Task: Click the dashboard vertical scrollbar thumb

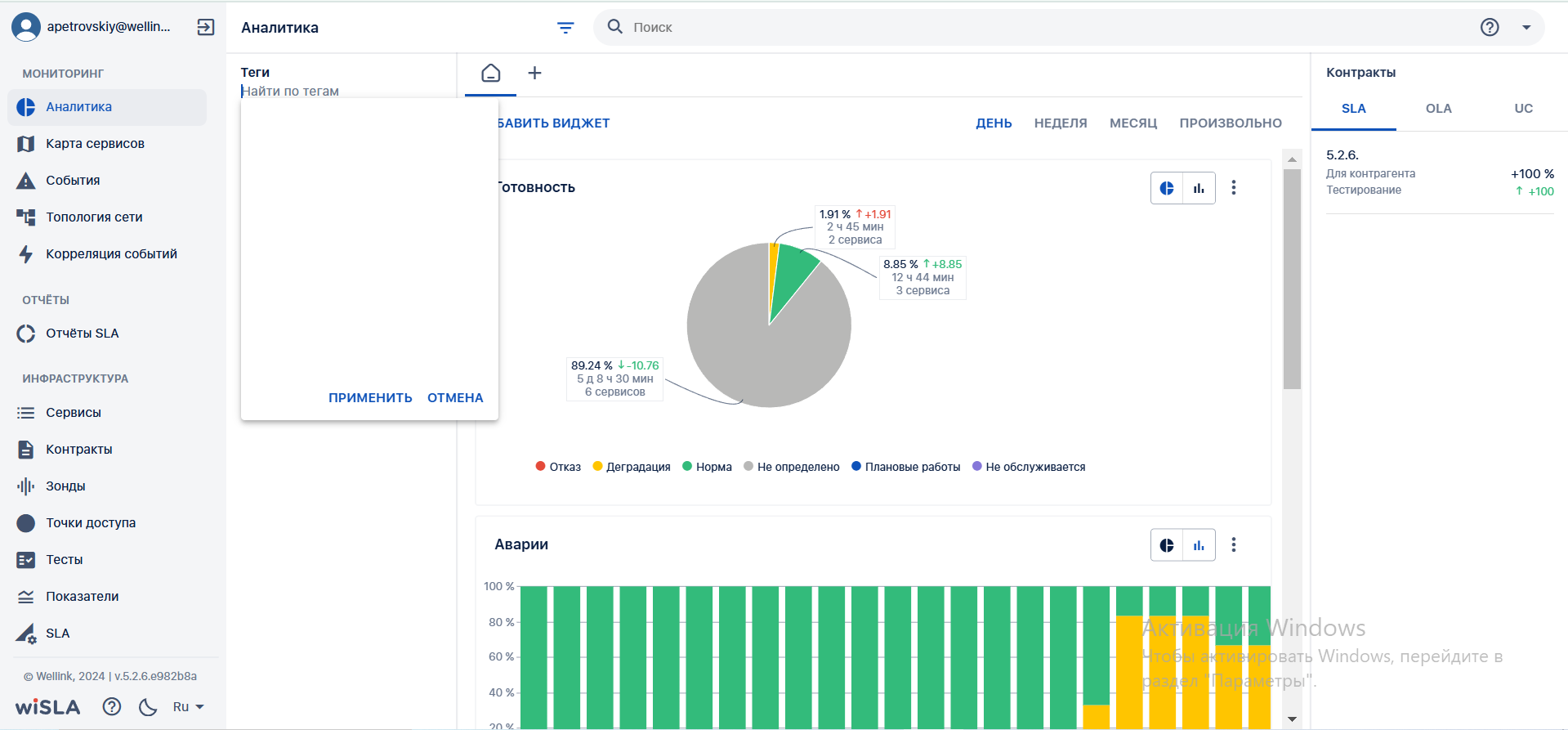Action: point(1292,279)
